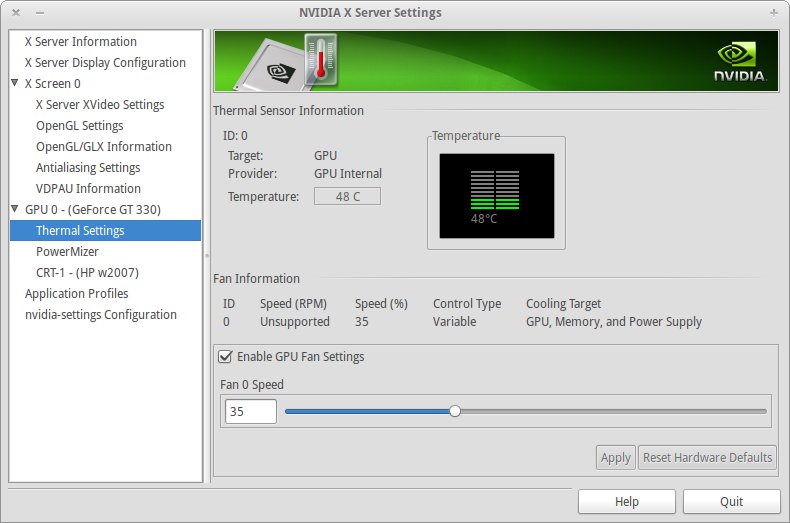790x523 pixels.
Task: Quit NVIDIA X Server Settings
Action: click(x=732, y=501)
